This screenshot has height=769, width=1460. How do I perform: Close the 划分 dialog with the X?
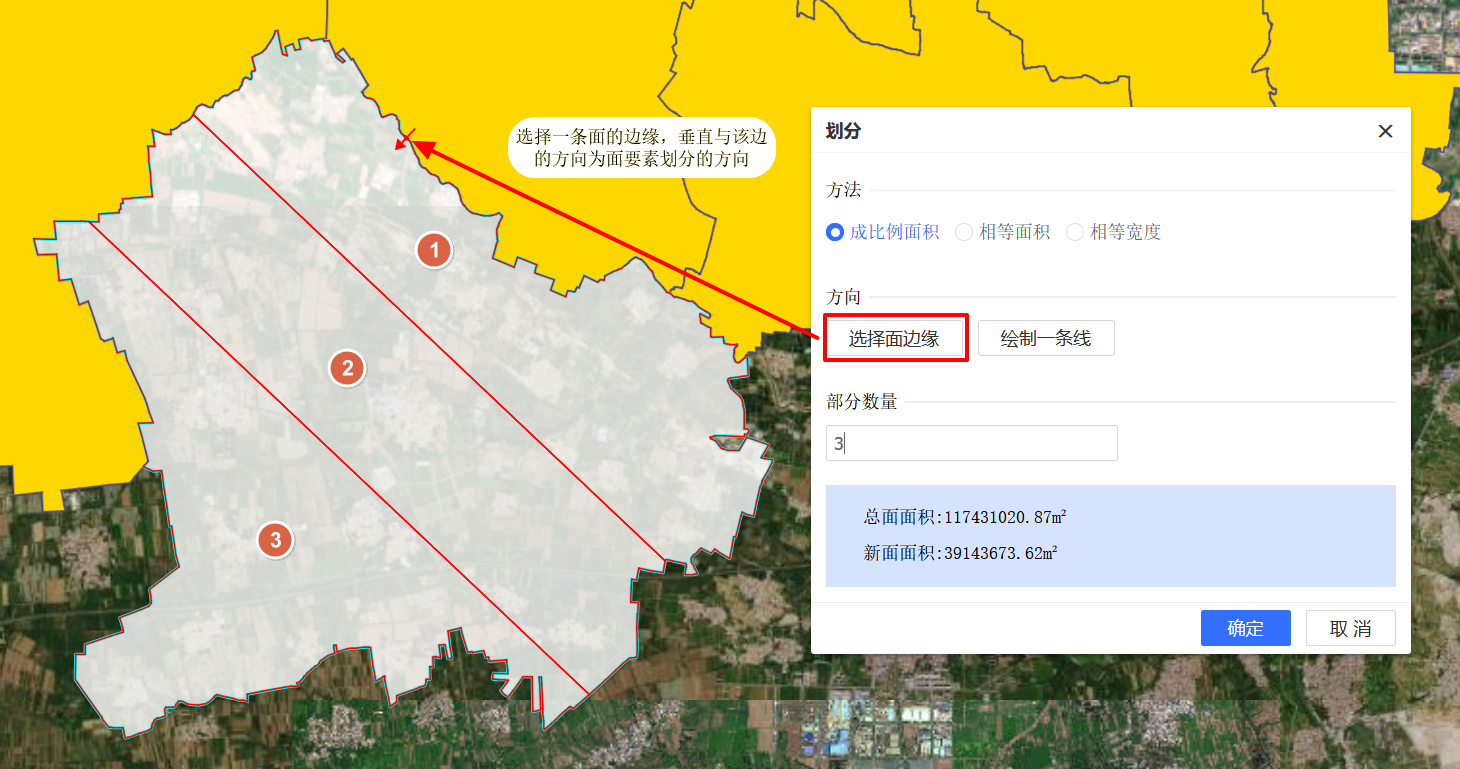point(1385,131)
